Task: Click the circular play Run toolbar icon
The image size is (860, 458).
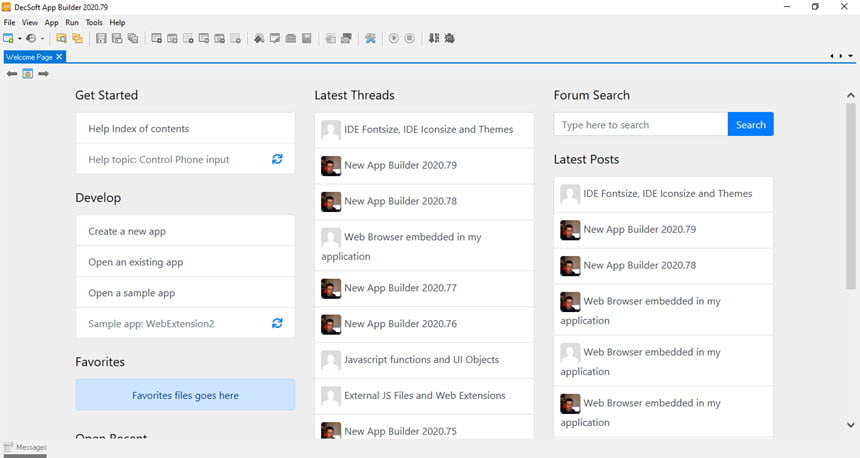Action: (393, 38)
